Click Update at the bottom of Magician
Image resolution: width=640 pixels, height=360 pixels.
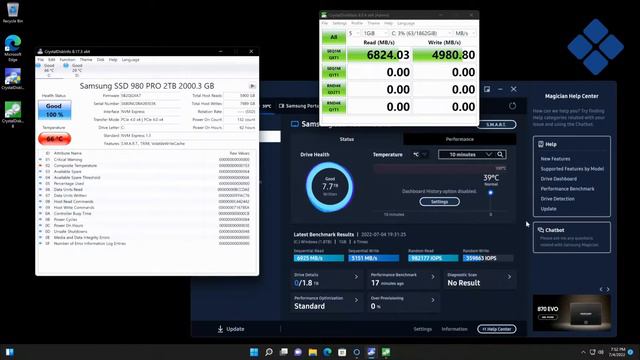[231, 329]
